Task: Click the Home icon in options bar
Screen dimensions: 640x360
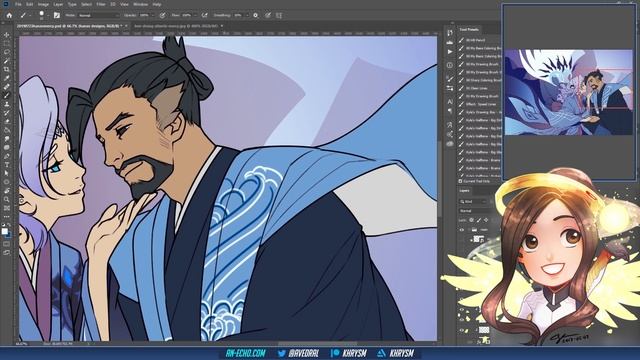Action: tap(9, 15)
